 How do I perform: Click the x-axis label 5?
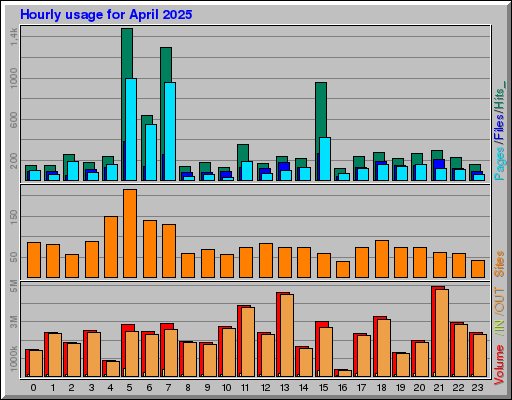(x=129, y=388)
